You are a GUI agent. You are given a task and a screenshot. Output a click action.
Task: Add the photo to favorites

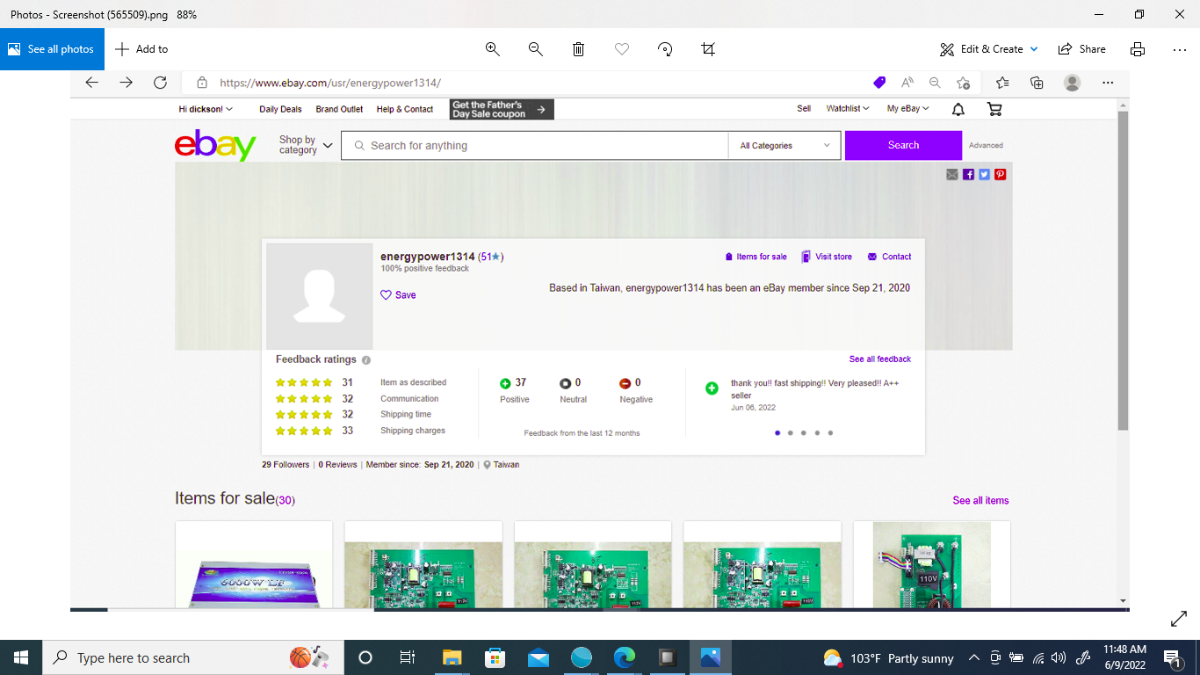tap(621, 49)
